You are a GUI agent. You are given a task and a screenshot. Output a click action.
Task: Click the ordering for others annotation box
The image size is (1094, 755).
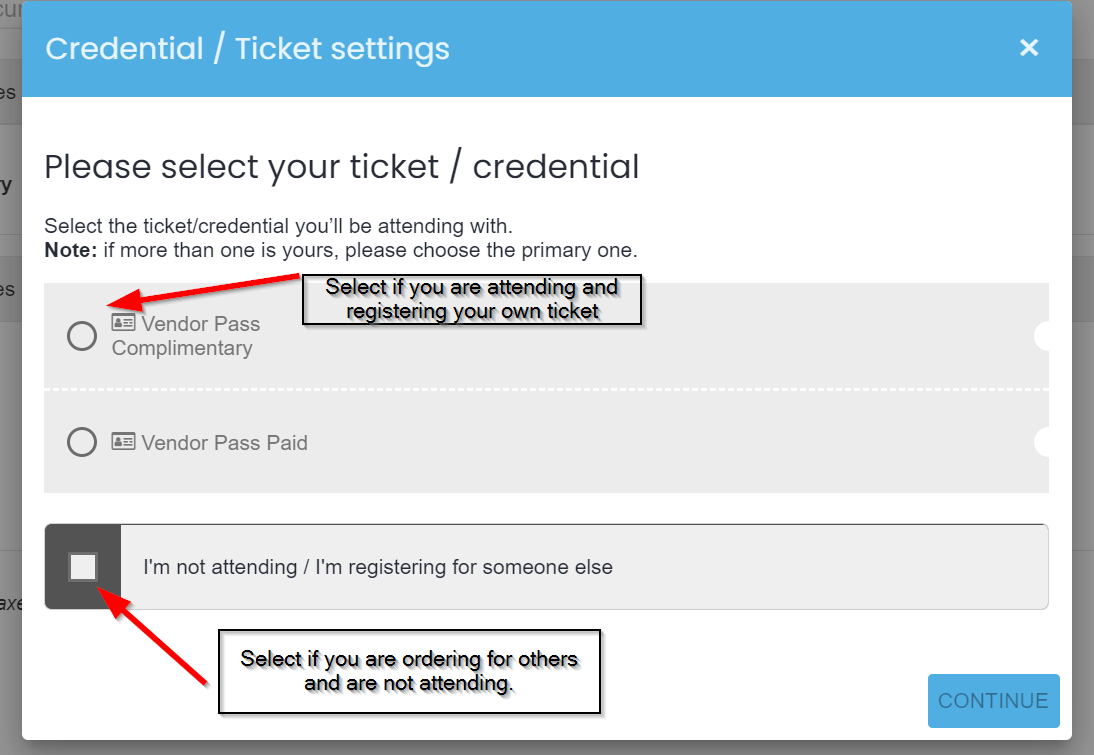click(x=409, y=671)
